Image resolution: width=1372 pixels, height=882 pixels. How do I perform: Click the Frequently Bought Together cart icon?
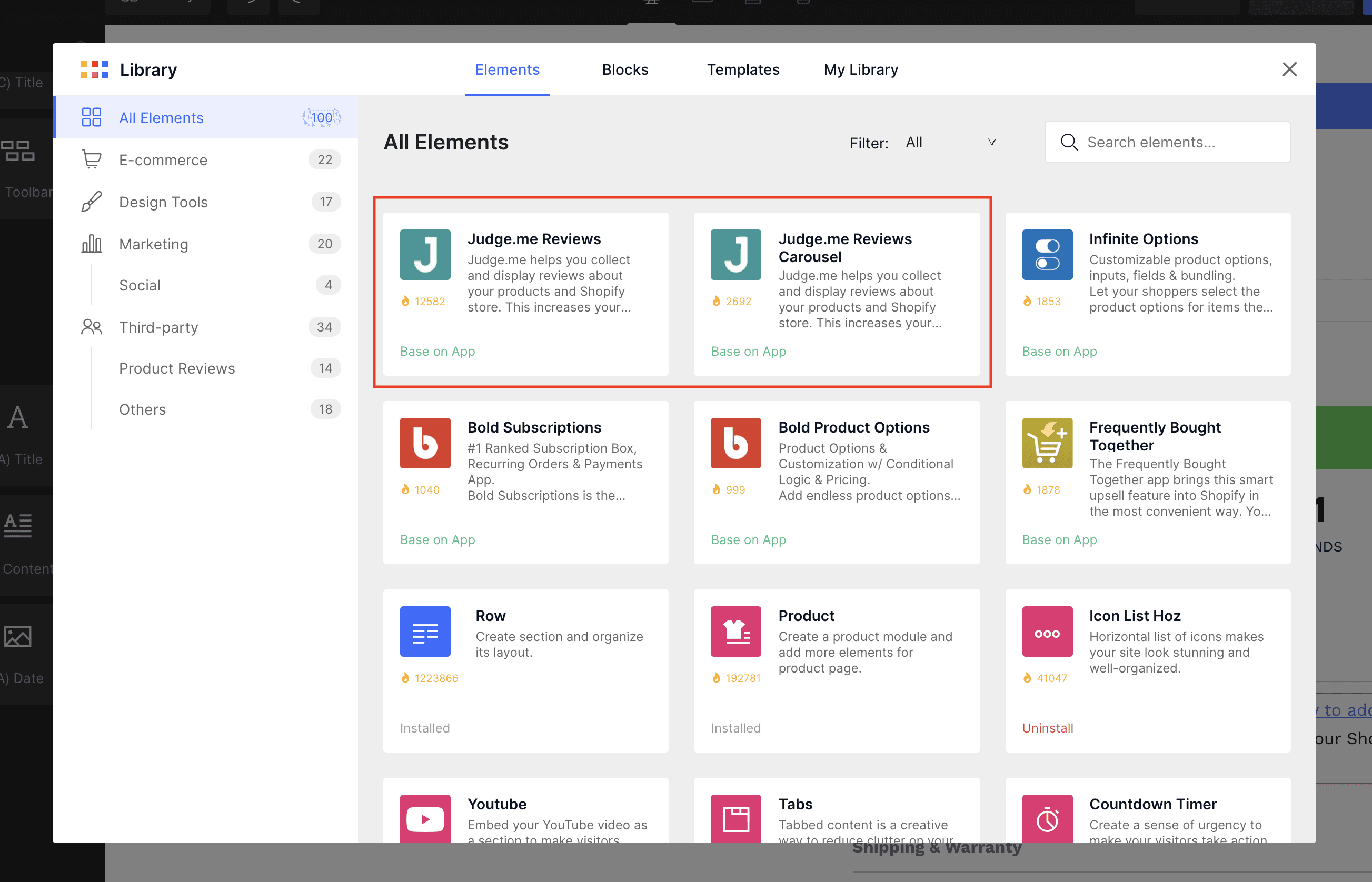pos(1047,443)
